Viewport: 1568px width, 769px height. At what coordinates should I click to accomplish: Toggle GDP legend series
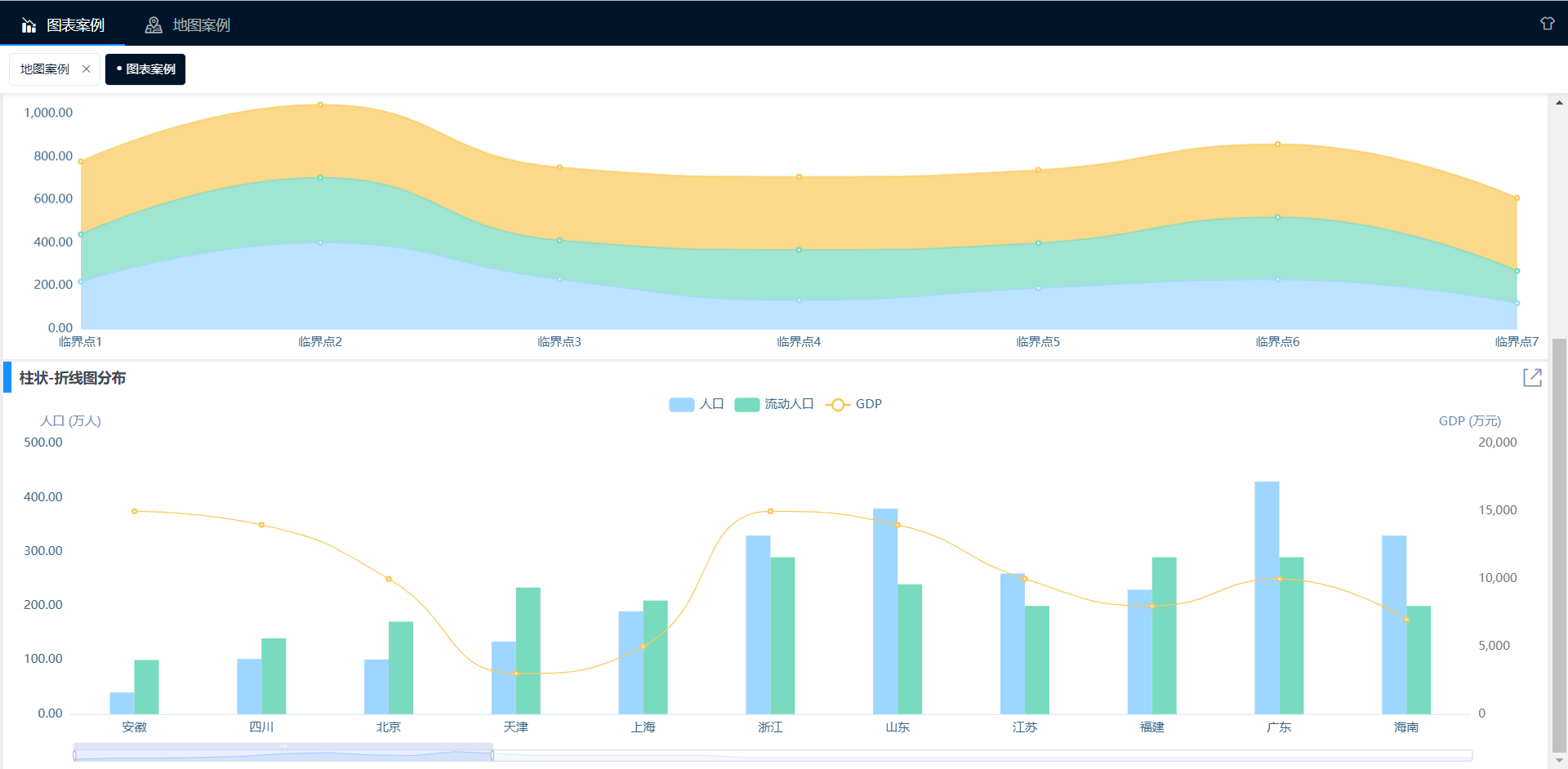853,404
